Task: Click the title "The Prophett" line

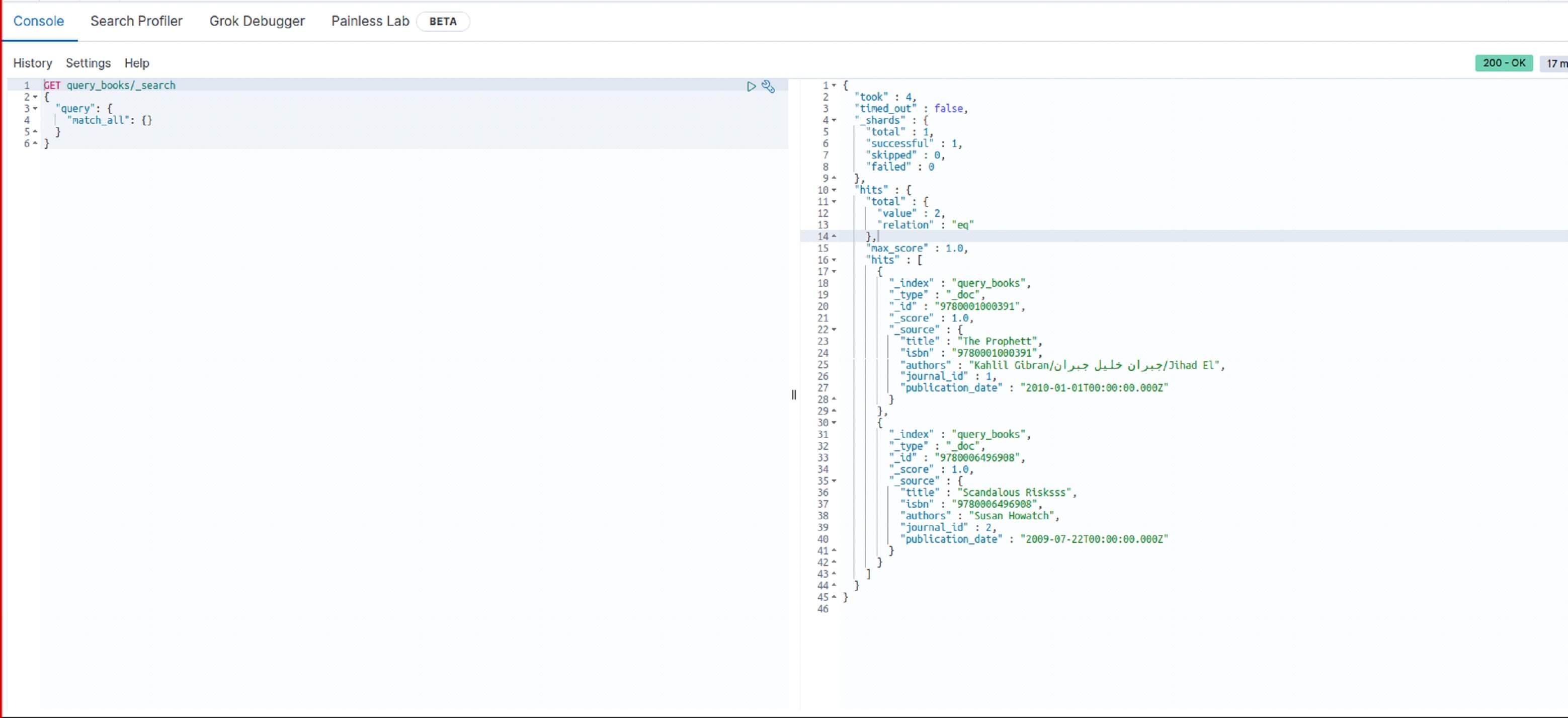Action: (x=971, y=341)
